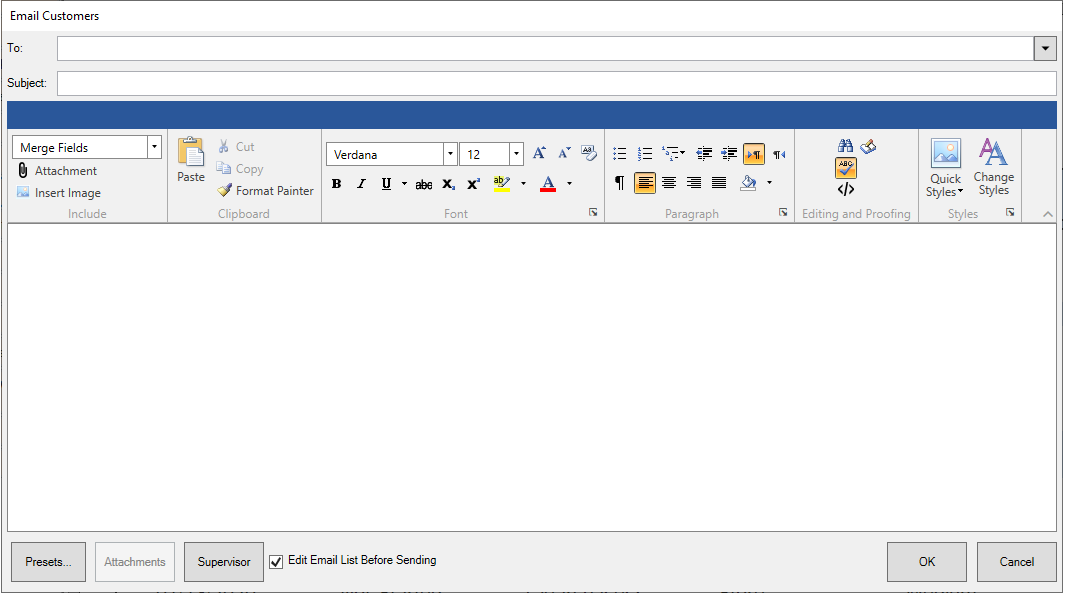Image resolution: width=1065 pixels, height=594 pixels.
Task: Open the Change Styles menu
Action: [x=993, y=169]
